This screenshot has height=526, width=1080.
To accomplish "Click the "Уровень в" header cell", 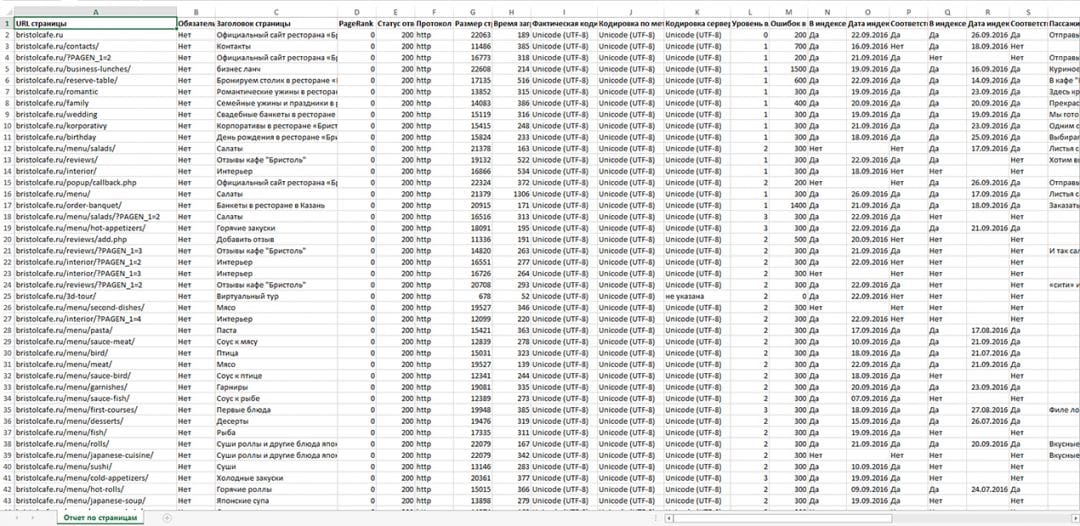I will [749, 23].
